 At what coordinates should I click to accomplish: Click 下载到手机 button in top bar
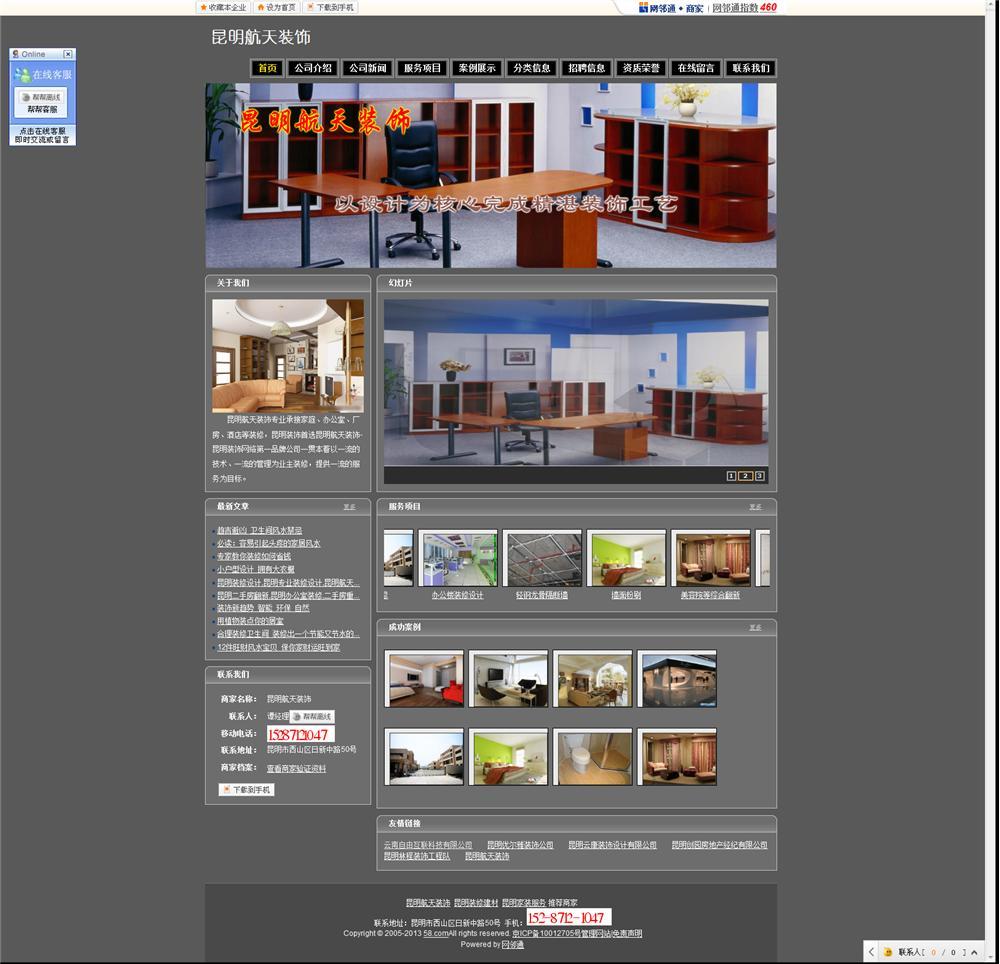[x=330, y=7]
